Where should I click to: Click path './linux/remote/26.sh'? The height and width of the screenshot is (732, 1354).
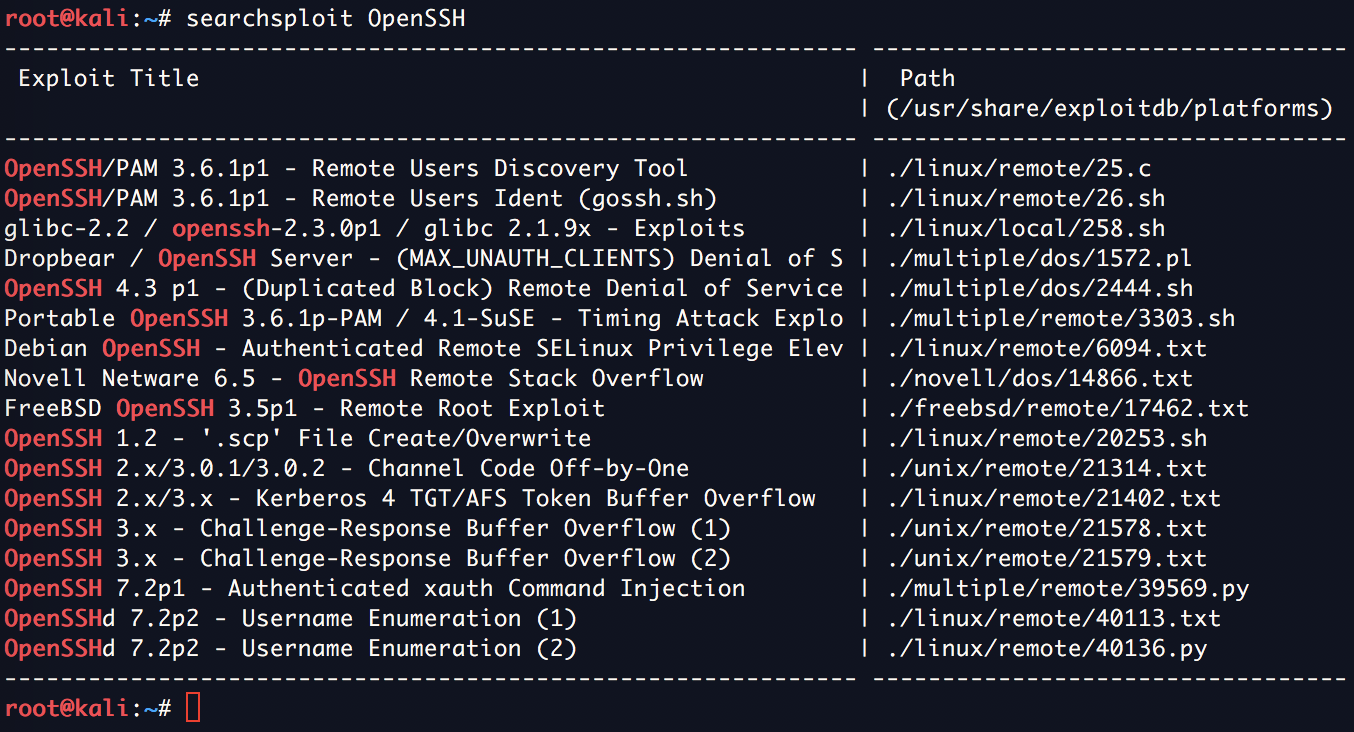click(x=1026, y=198)
